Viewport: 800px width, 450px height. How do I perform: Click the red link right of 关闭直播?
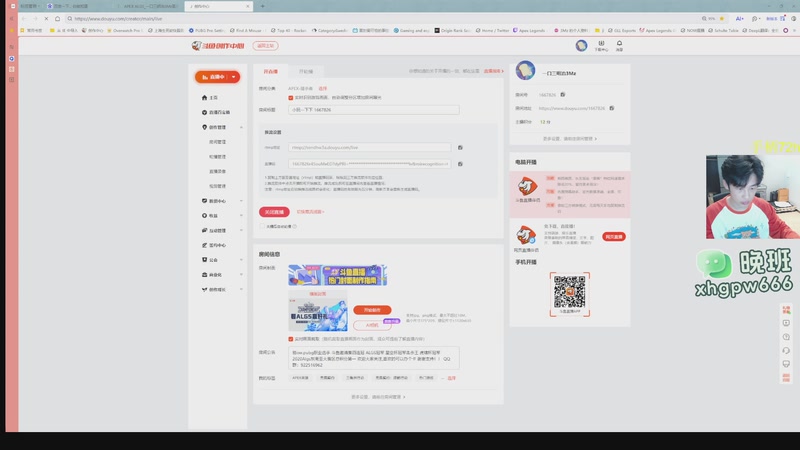[x=310, y=212]
